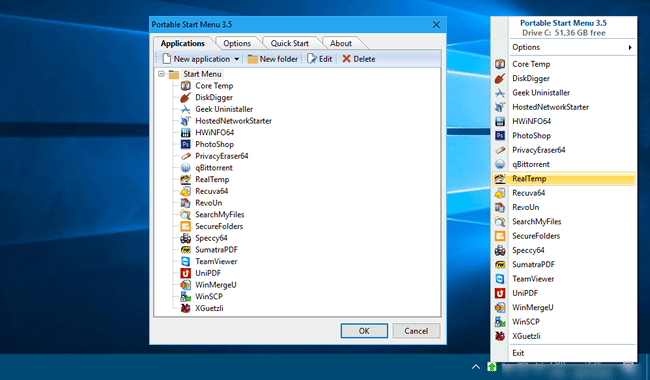Click UniPDF red icon in popup menu

pyautogui.click(x=500, y=293)
